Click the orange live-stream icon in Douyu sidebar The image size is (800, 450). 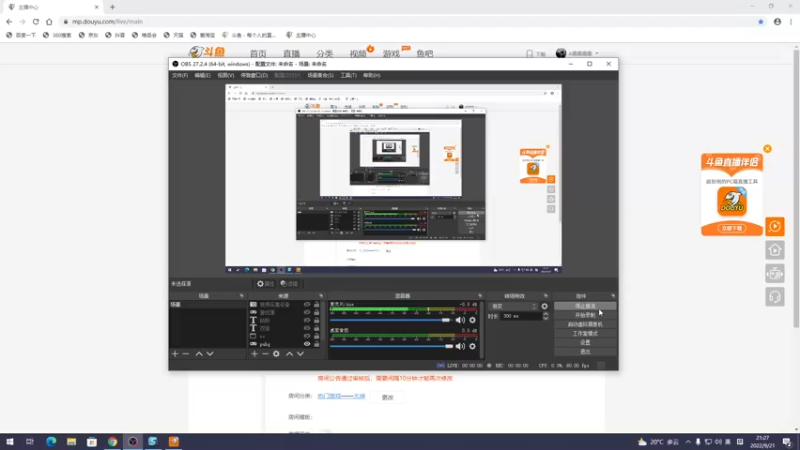[774, 227]
